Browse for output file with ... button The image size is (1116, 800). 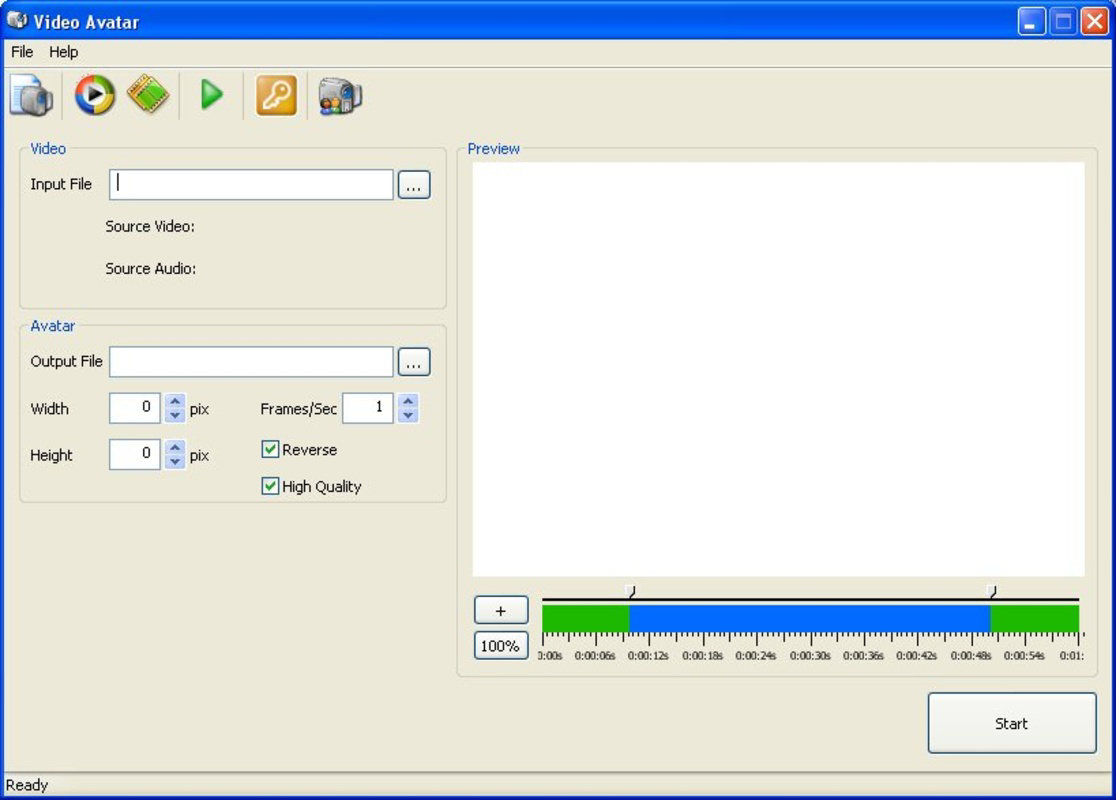point(414,362)
